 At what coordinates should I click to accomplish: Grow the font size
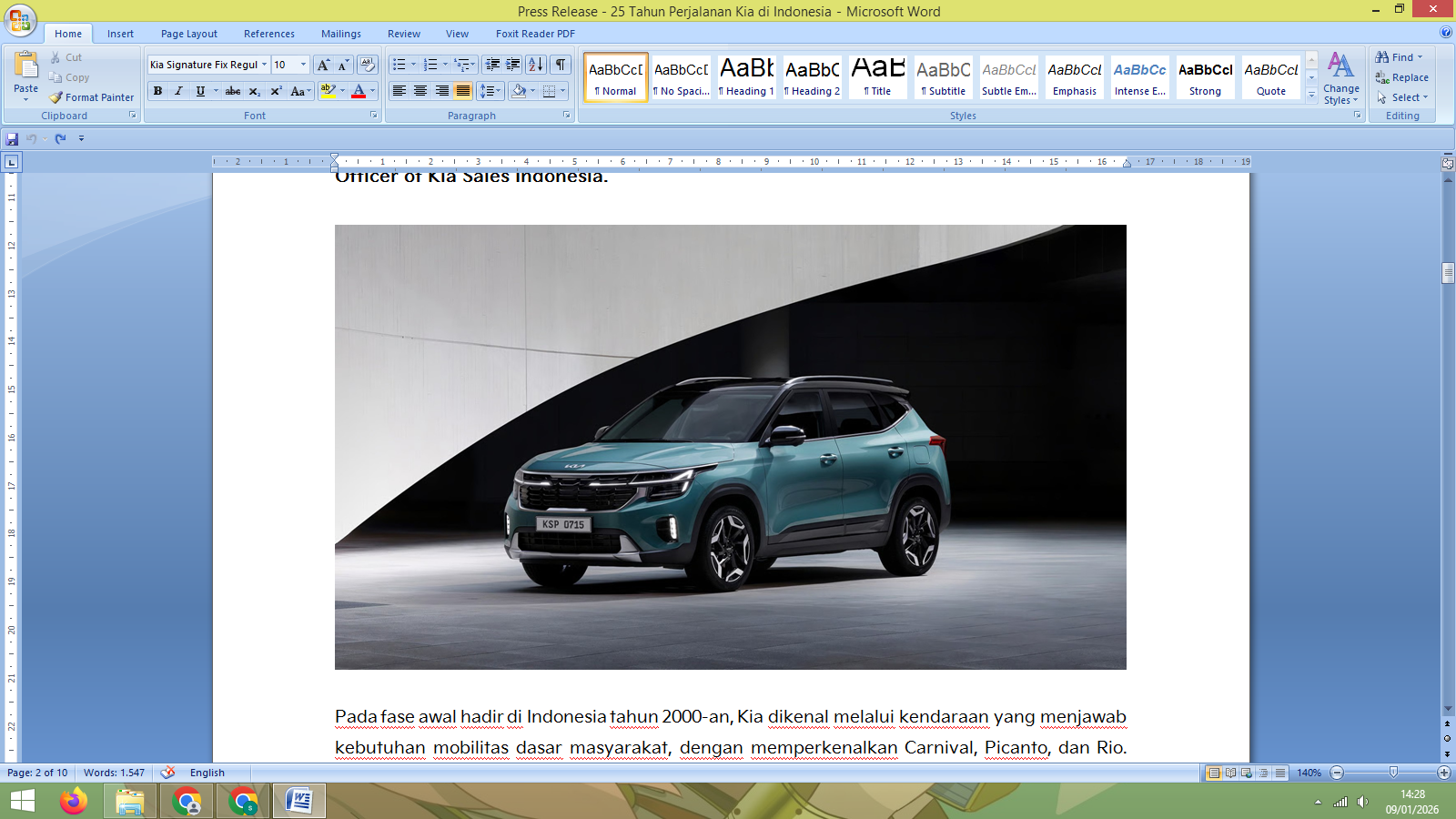pyautogui.click(x=323, y=65)
